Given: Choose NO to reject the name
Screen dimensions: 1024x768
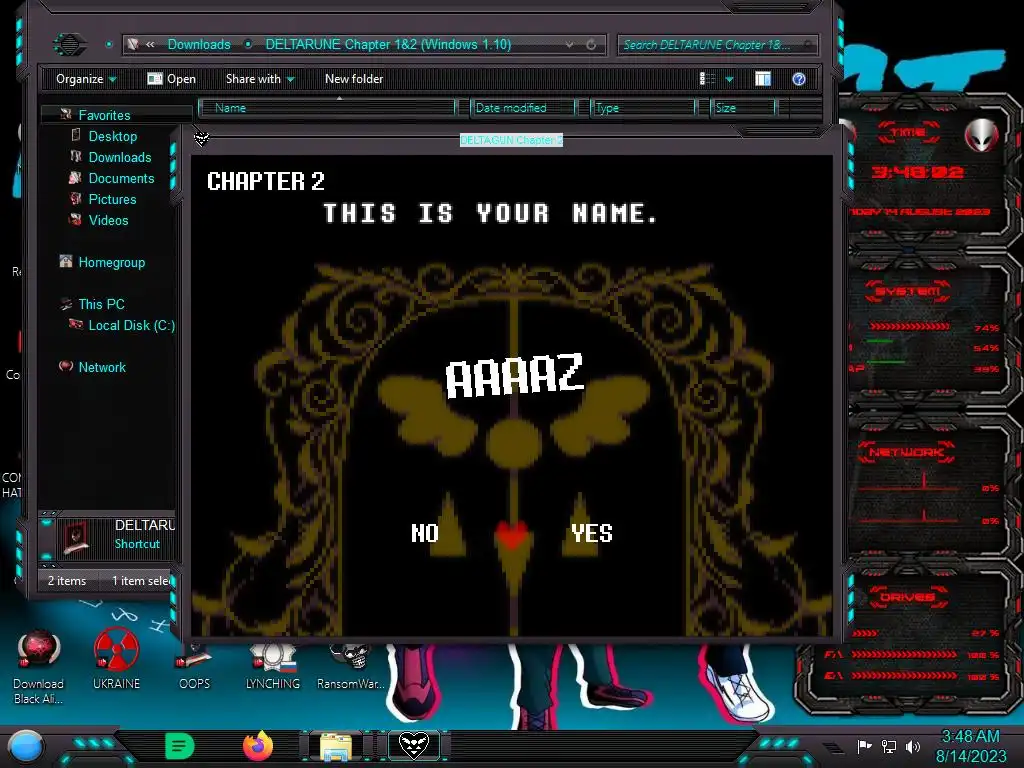Looking at the screenshot, I should click(424, 533).
